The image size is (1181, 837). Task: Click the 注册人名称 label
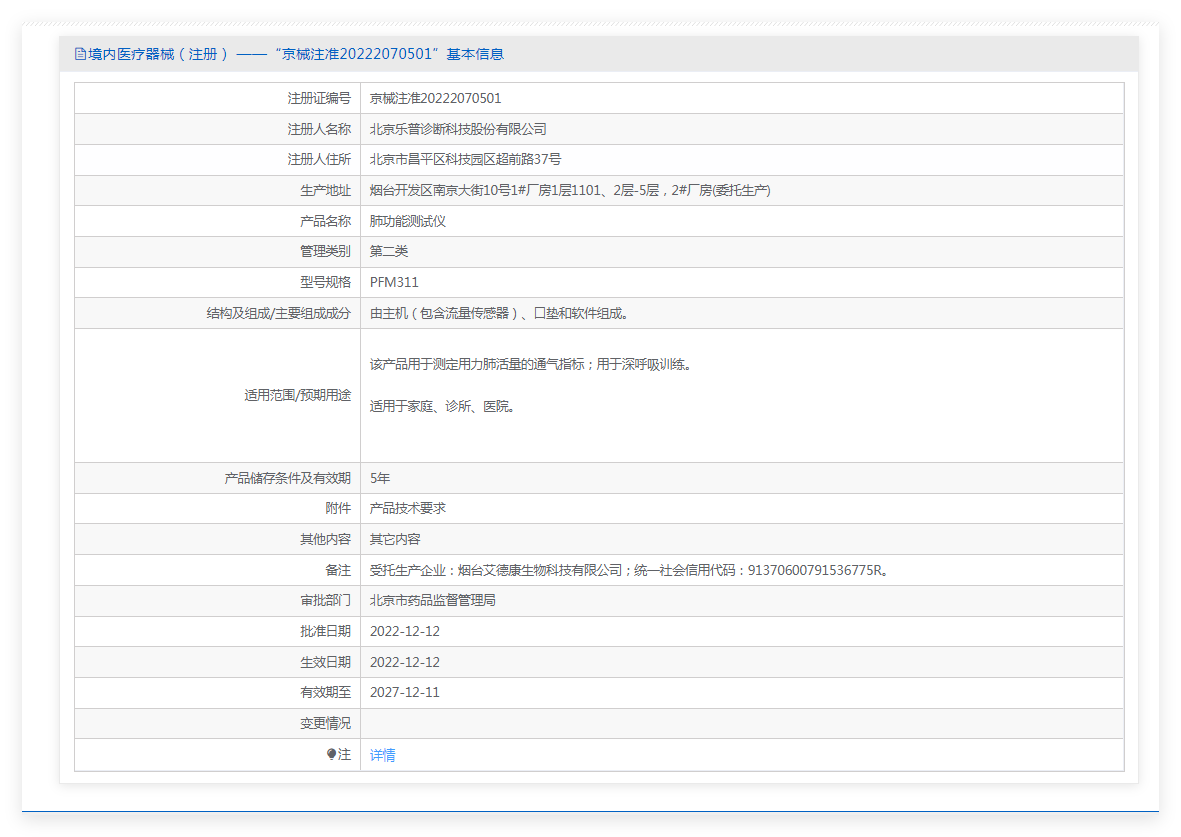point(319,130)
